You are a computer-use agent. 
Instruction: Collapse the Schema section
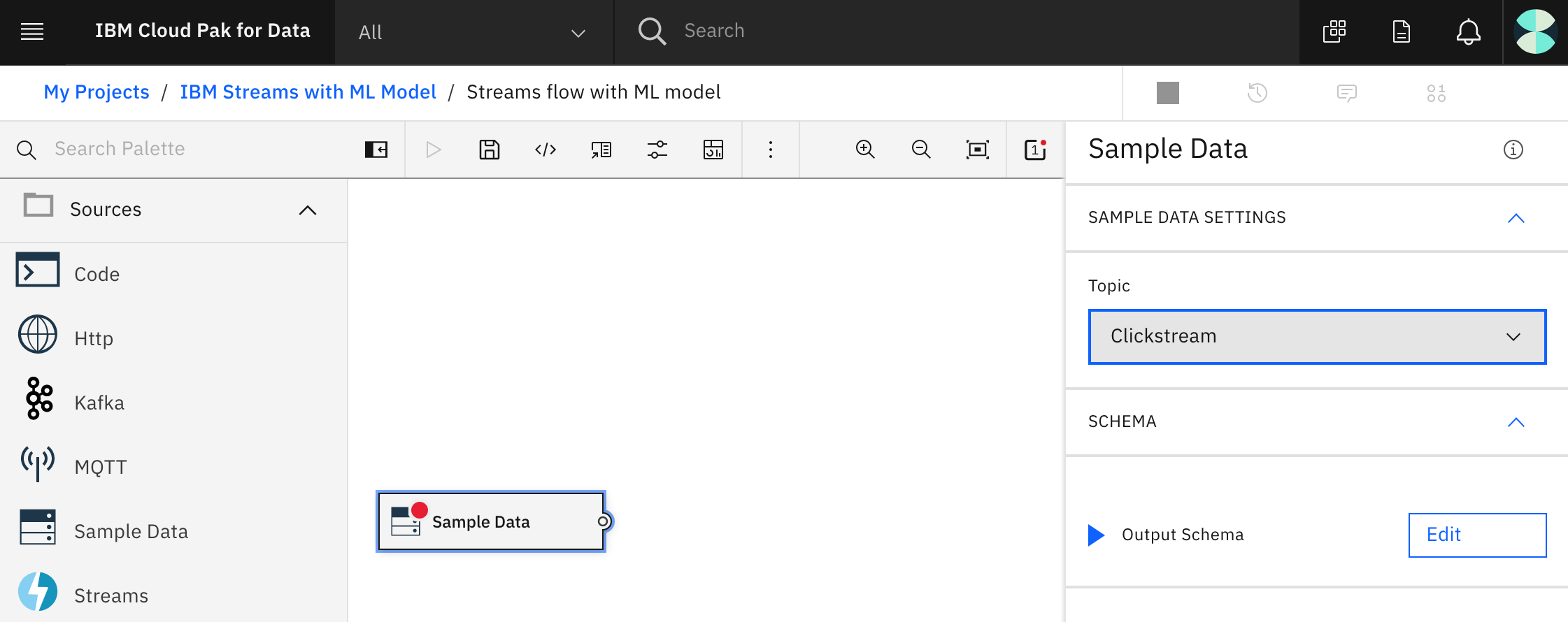(x=1516, y=422)
